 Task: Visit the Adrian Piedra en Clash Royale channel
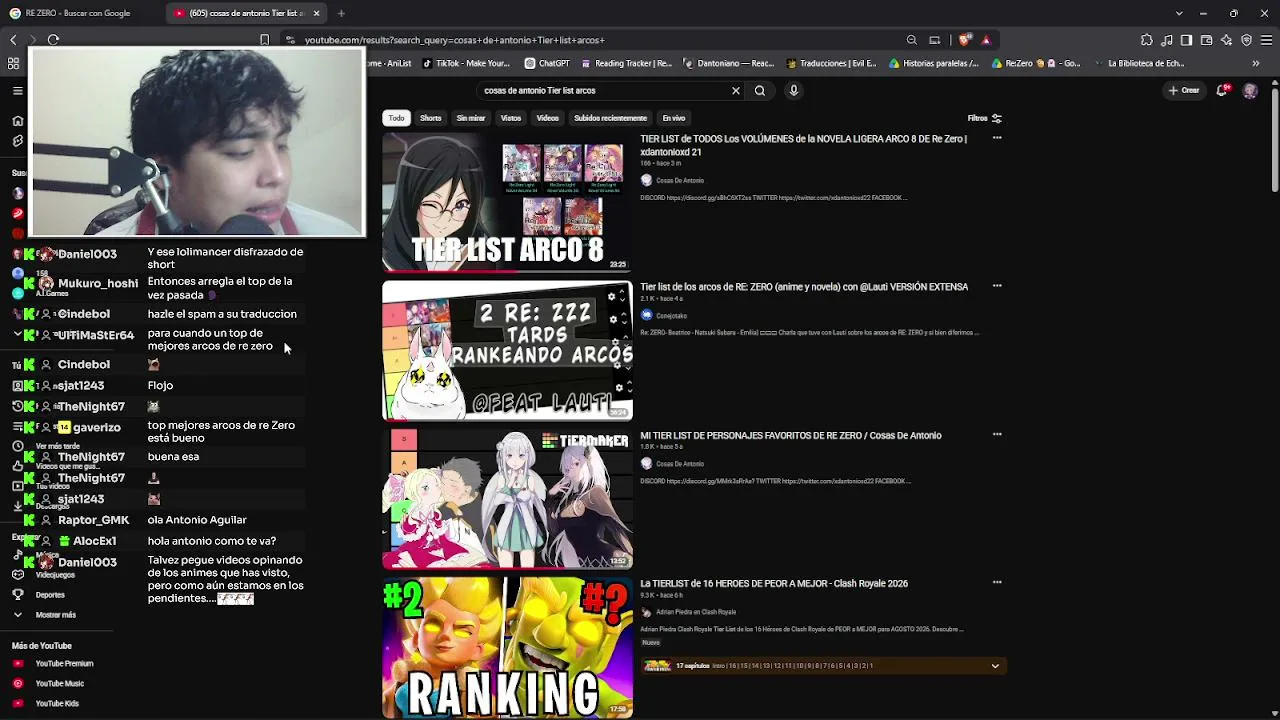click(x=696, y=612)
